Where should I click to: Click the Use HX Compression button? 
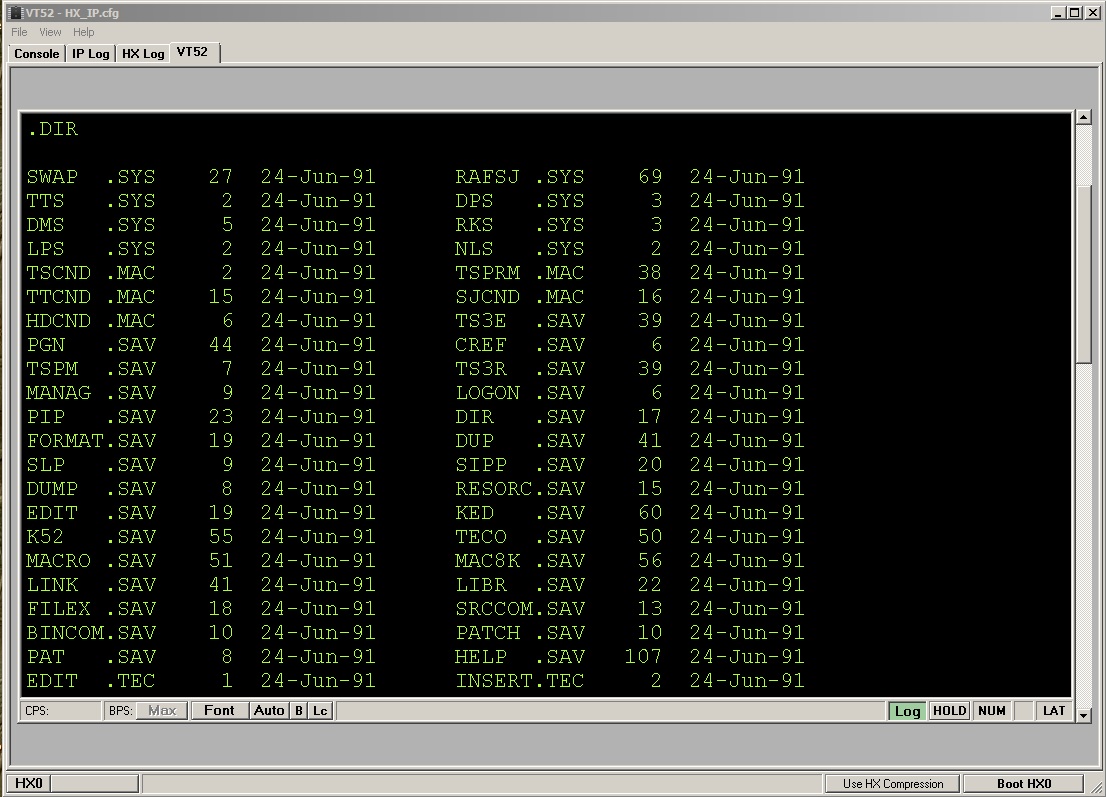[892, 784]
